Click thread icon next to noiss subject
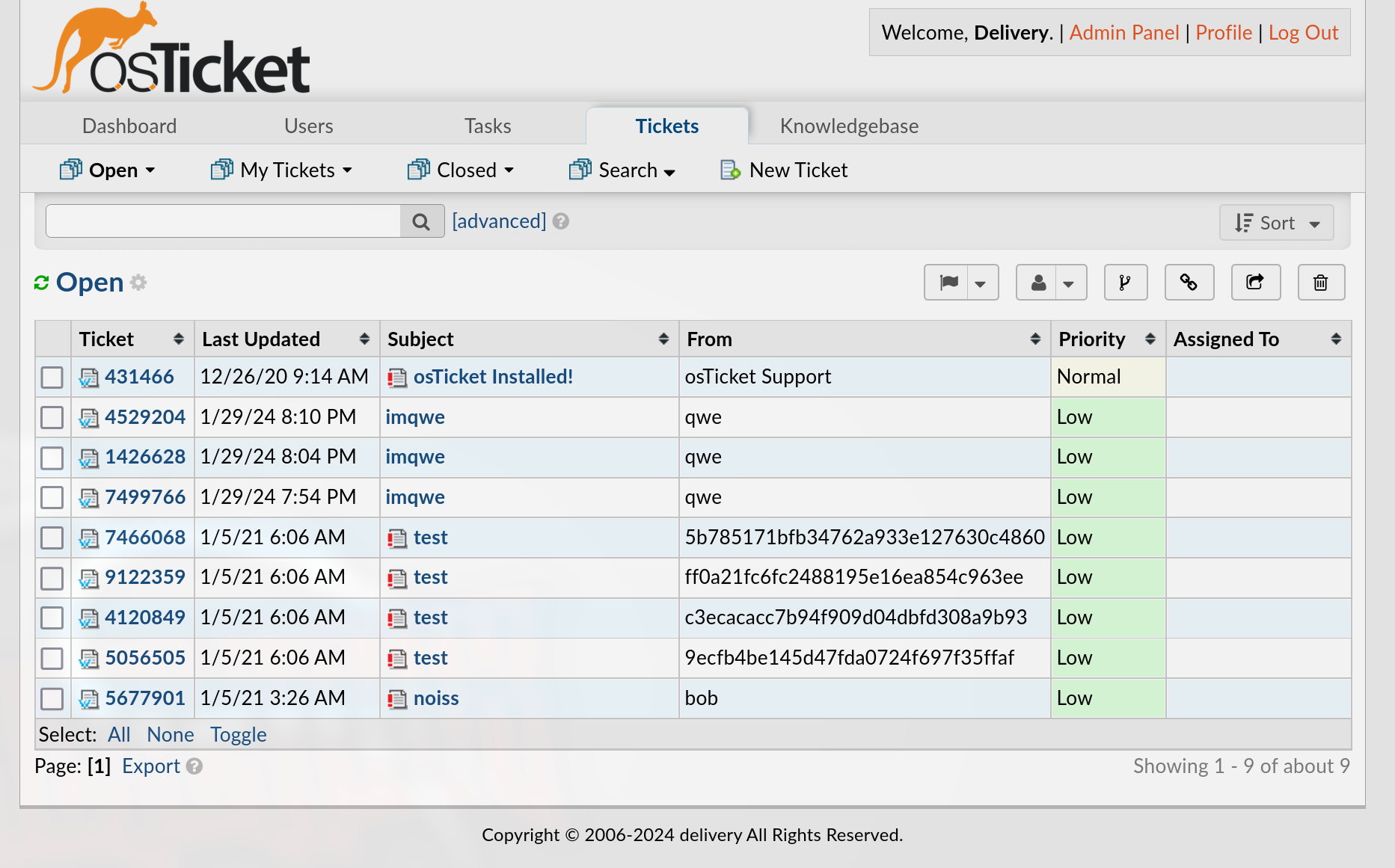The height and width of the screenshot is (868, 1395). [397, 699]
